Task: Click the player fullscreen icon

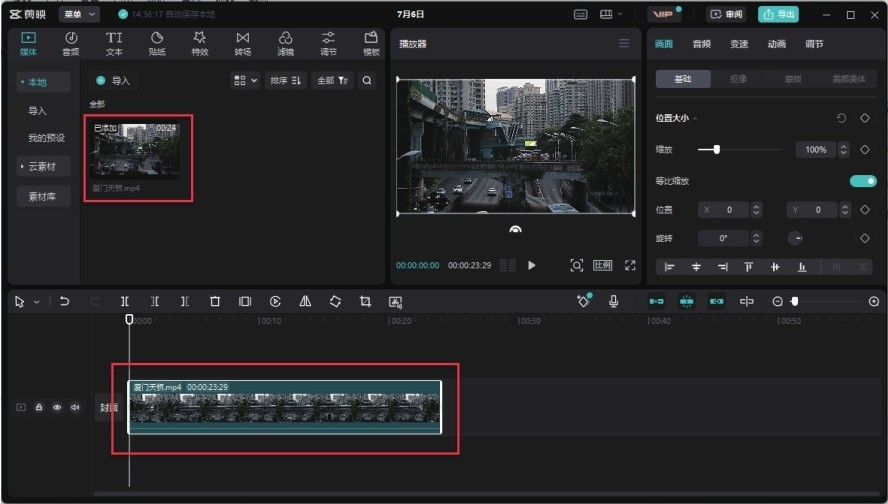Action: pos(630,265)
